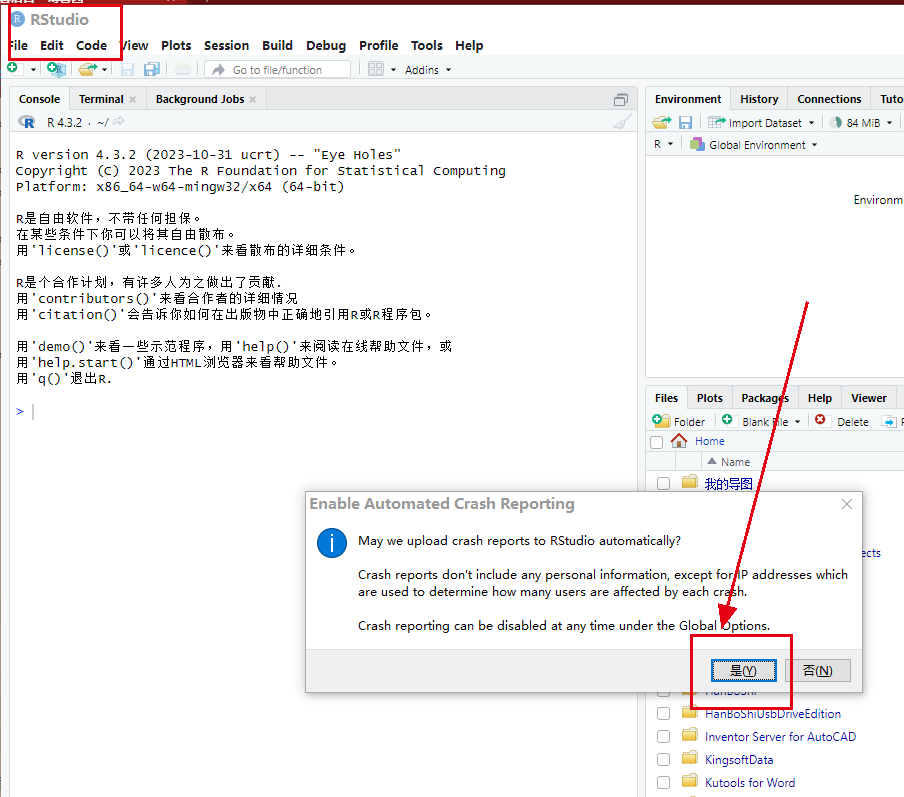Click the memory usage pie icon
The height and width of the screenshot is (797, 904).
point(836,122)
